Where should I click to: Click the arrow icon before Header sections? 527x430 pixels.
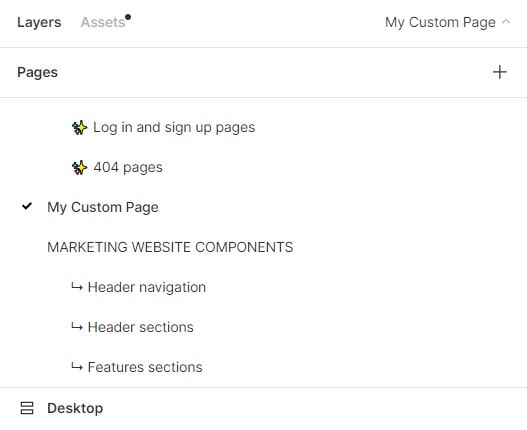[x=77, y=326]
